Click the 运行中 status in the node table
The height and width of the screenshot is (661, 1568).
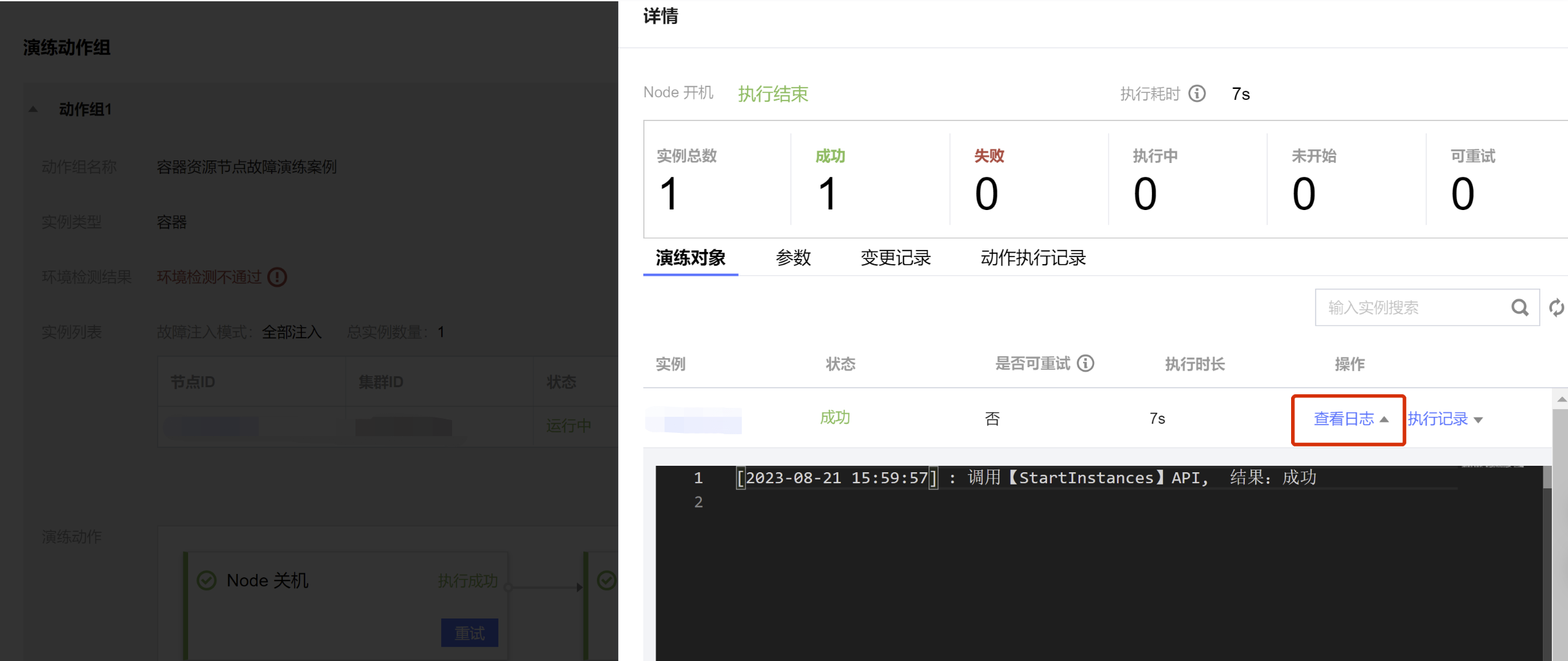pos(569,426)
